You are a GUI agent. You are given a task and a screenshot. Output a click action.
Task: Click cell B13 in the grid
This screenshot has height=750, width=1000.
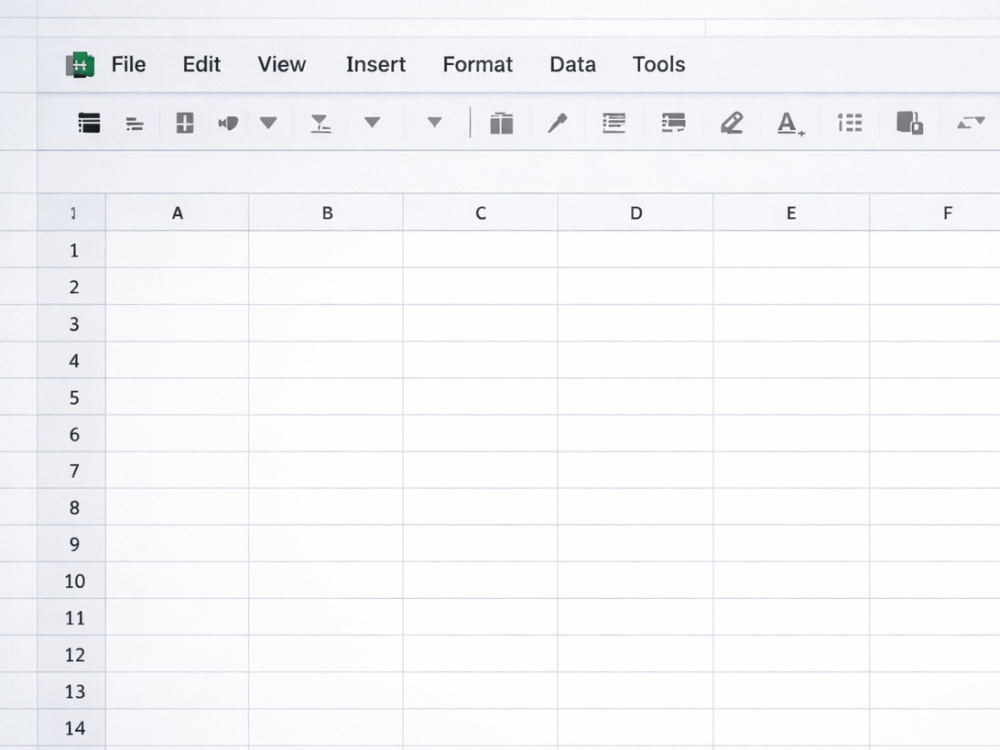coord(326,691)
